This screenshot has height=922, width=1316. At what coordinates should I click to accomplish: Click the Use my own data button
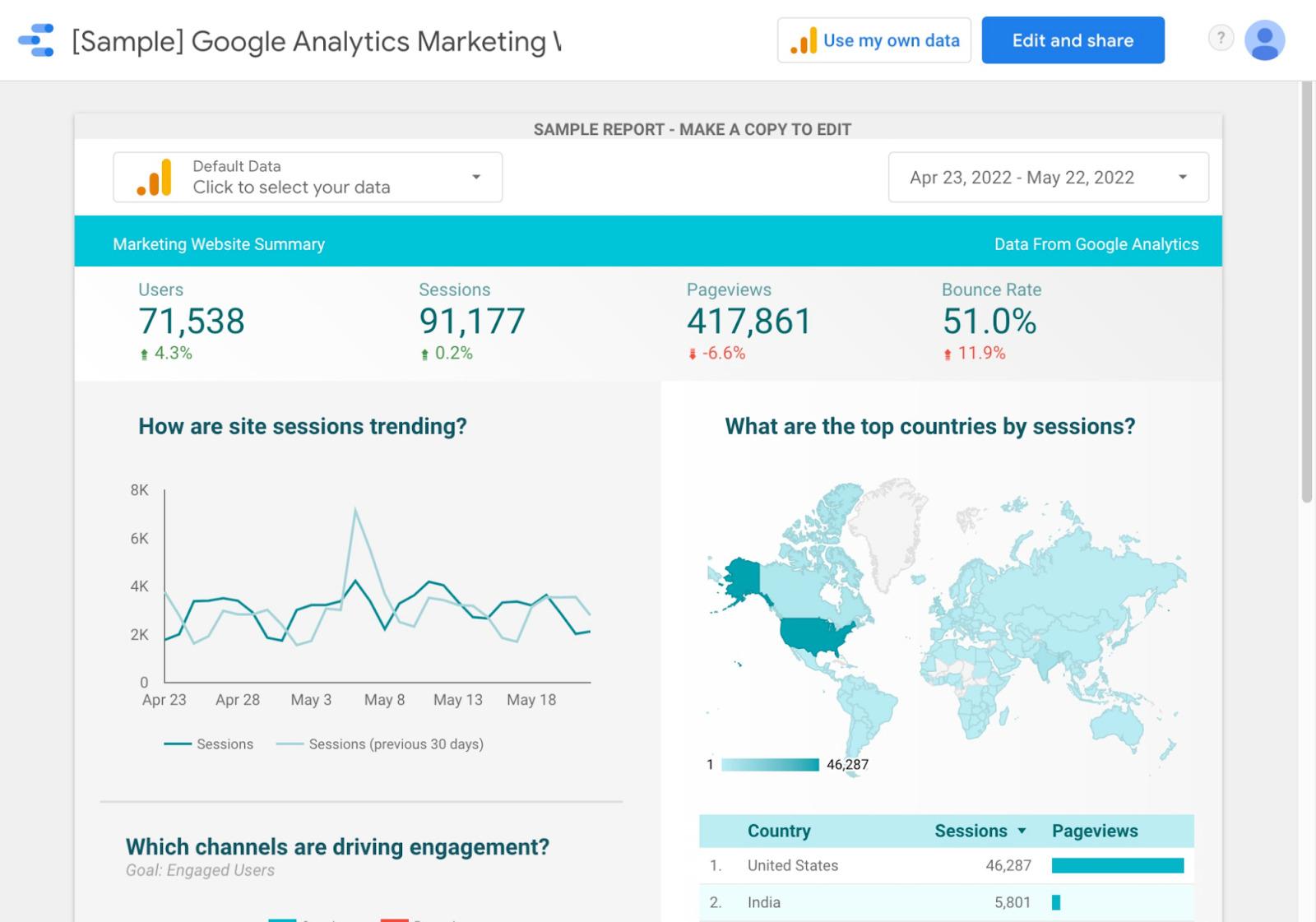point(874,40)
